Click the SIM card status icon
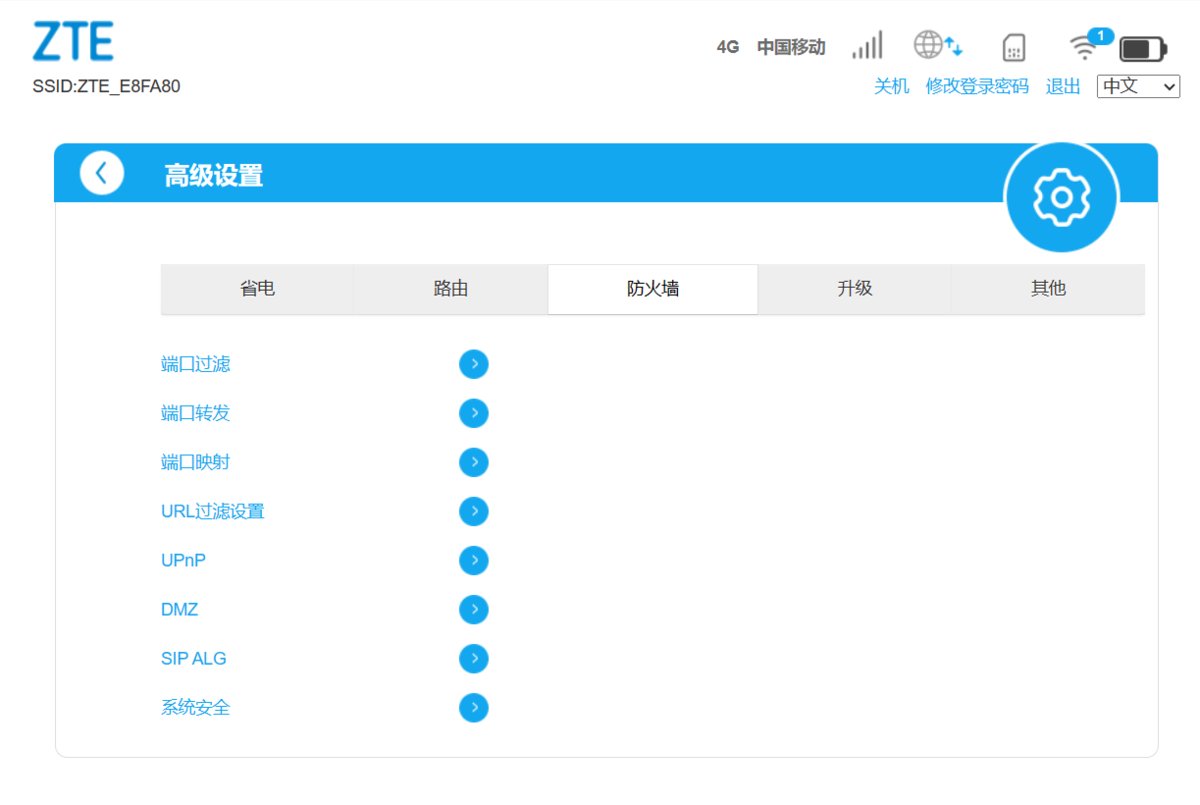 coord(1014,47)
